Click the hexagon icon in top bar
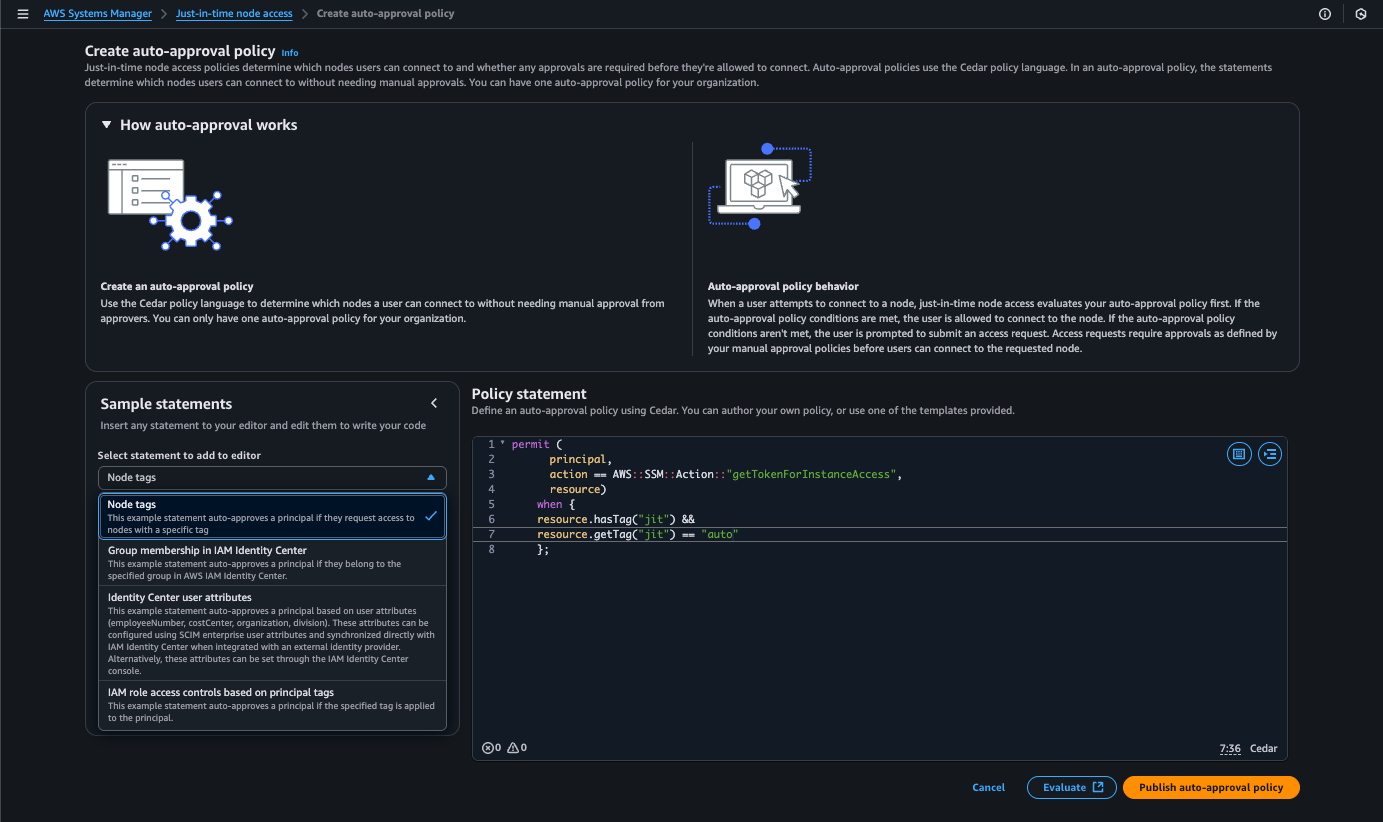Image resolution: width=1383 pixels, height=822 pixels. click(1360, 14)
